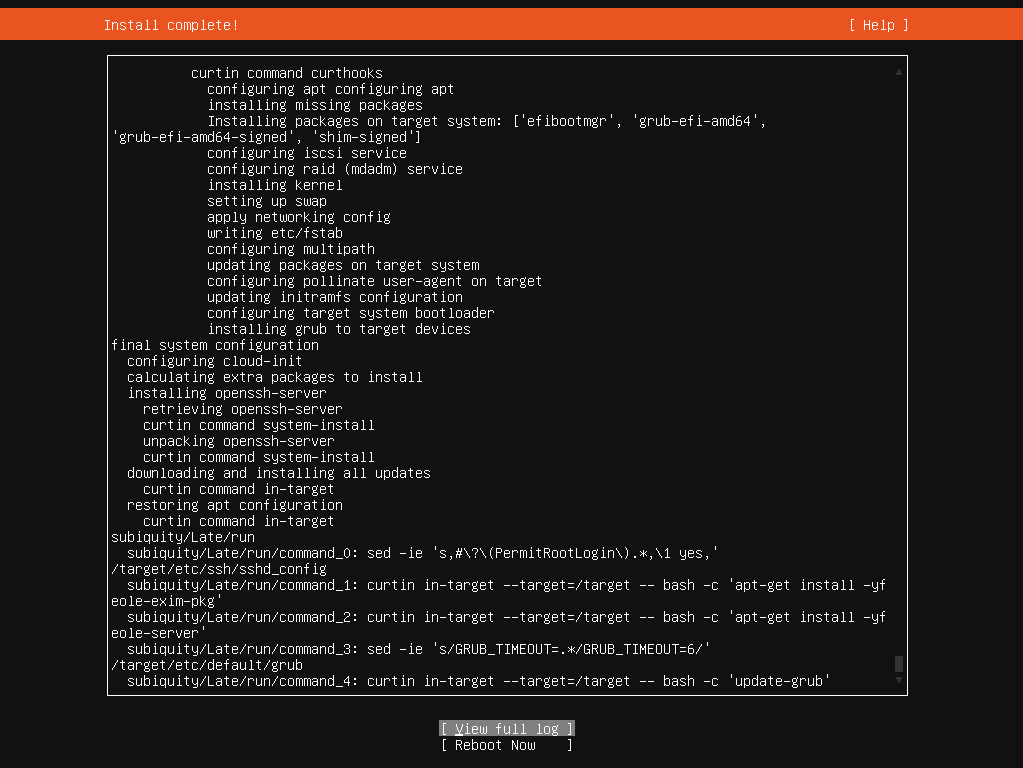
Task: Click the "'grub-efi-amd64-signed', 'shim-signed']" line
Action: (x=267, y=137)
